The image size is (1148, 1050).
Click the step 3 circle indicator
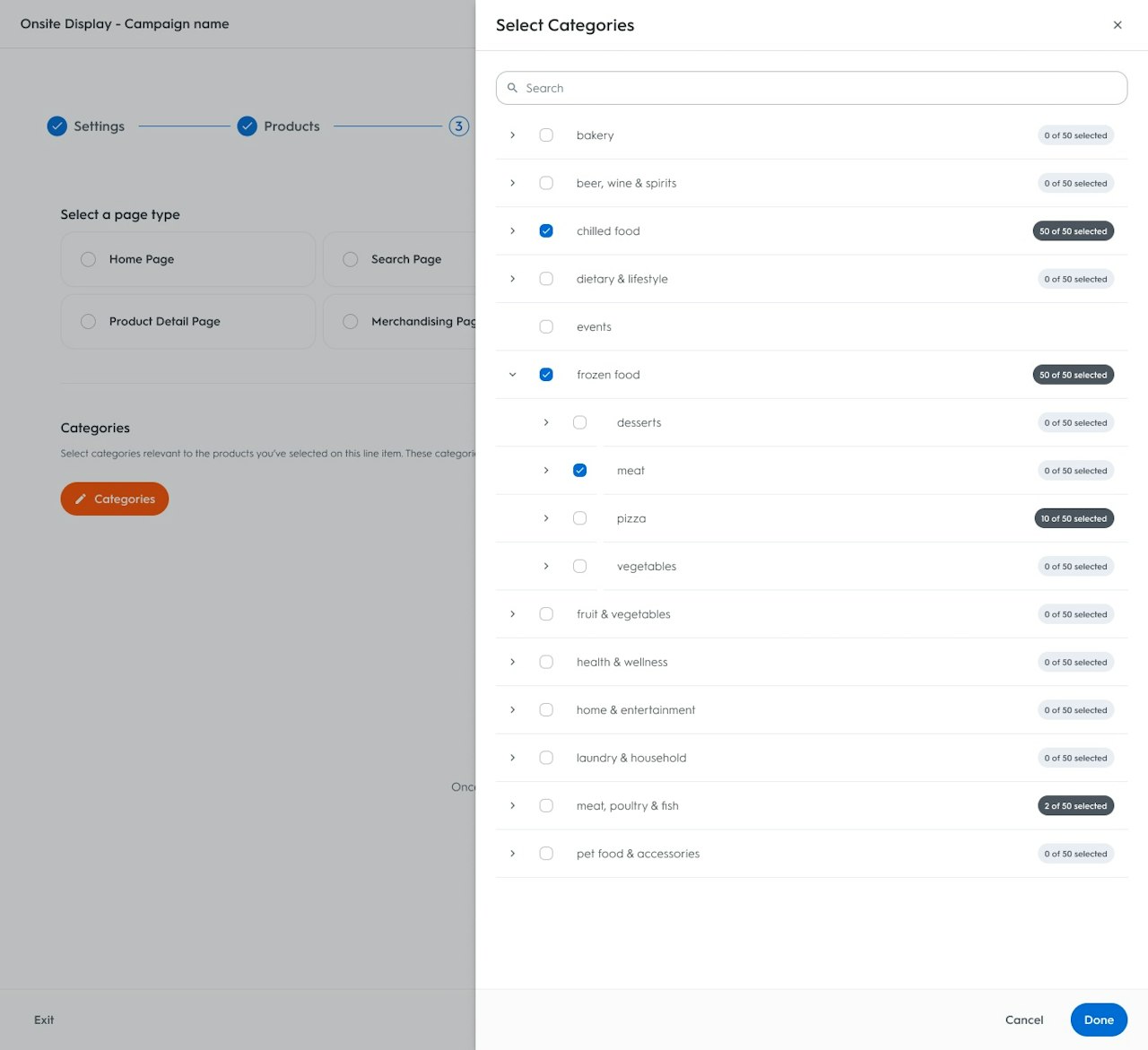click(458, 126)
